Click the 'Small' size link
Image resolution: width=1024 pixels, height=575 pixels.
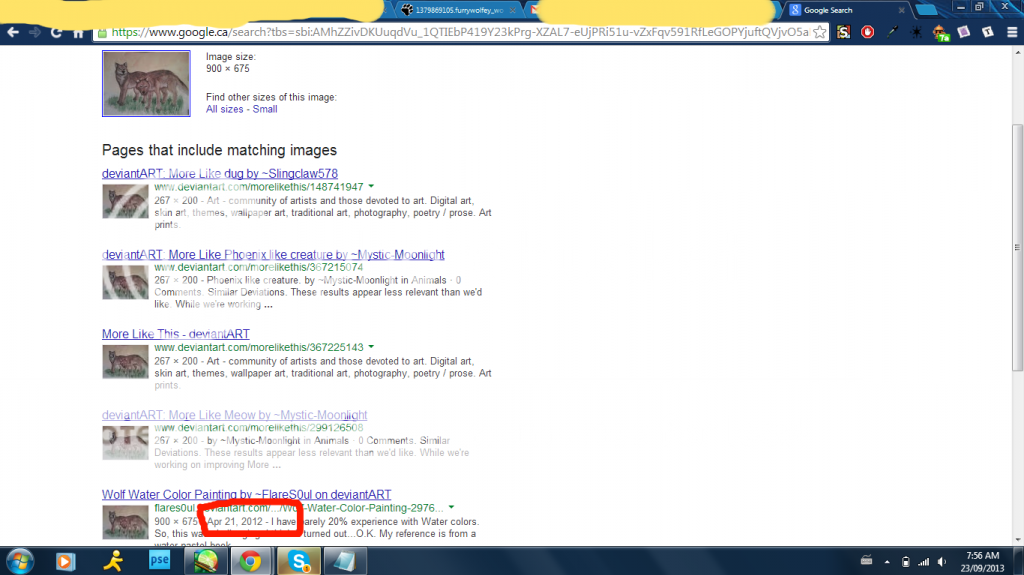pos(265,109)
